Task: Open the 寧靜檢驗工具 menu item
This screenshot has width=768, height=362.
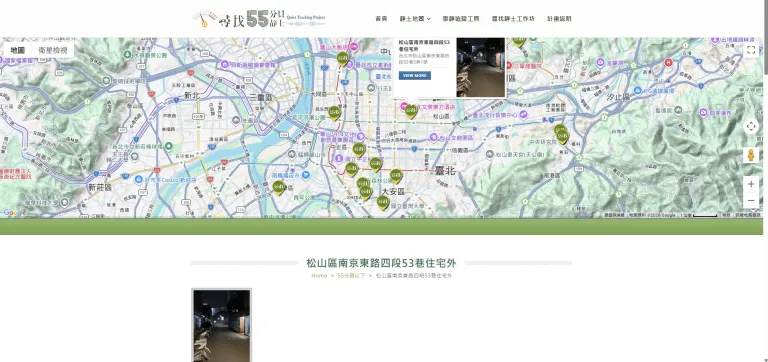Action: [x=461, y=19]
